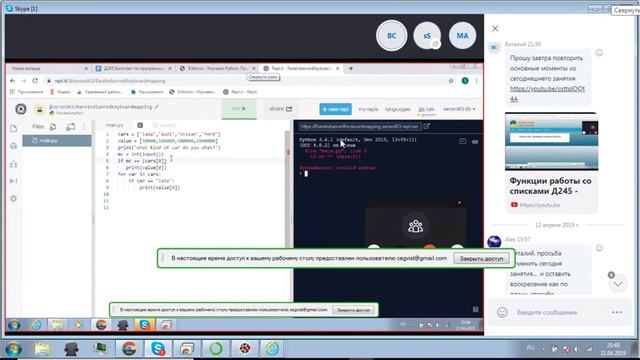Viewport: 640px width, 360px height.
Task: Bookmark the page with the star icon
Action: pyautogui.click(x=451, y=81)
